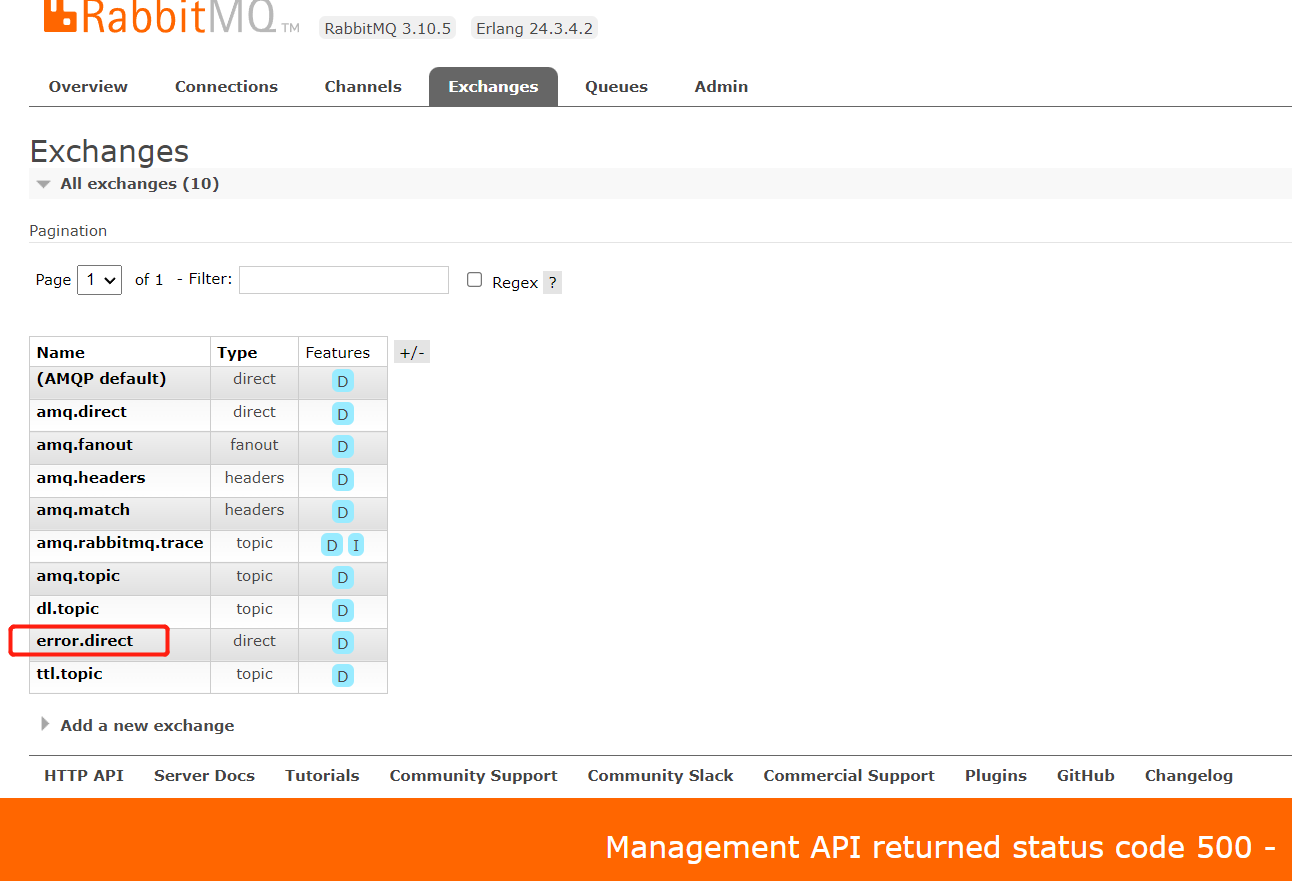Viewport: 1292px width, 881px height.
Task: Open the Plugins footer link
Action: tap(995, 776)
